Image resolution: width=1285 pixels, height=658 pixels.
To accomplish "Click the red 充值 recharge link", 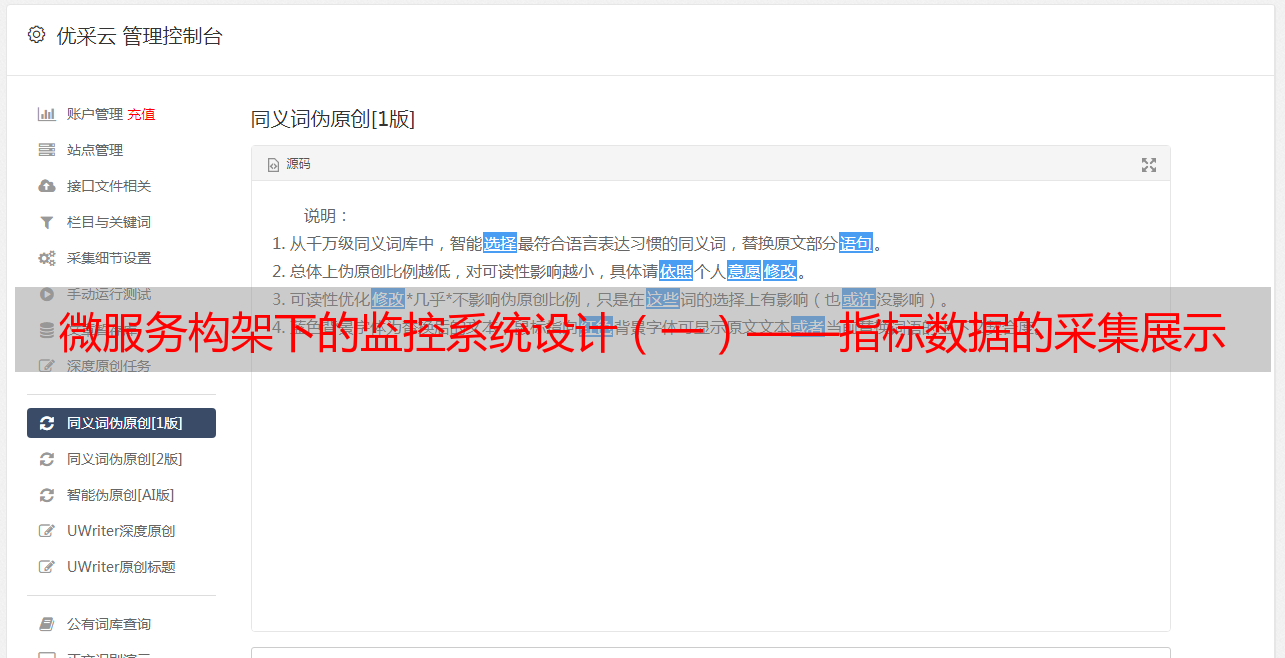I will [141, 114].
